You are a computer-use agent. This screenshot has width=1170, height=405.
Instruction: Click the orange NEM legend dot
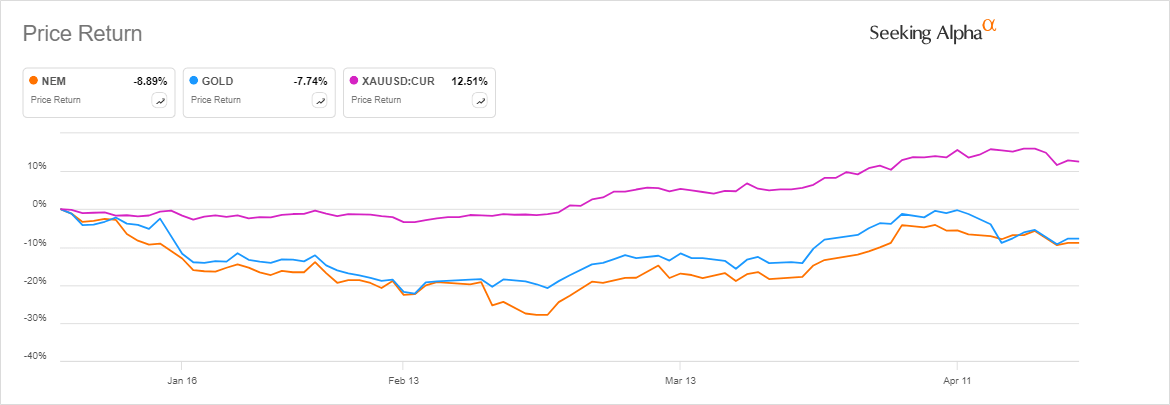pos(34,81)
